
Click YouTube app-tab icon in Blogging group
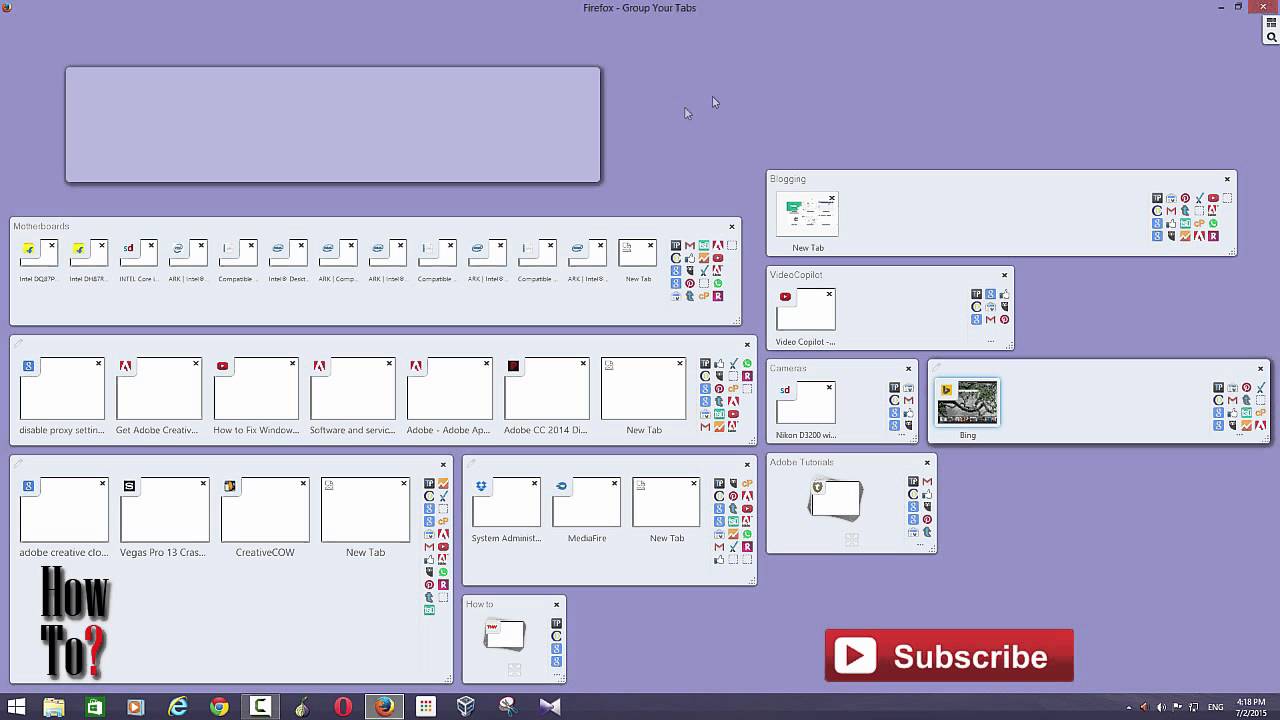[1213, 198]
